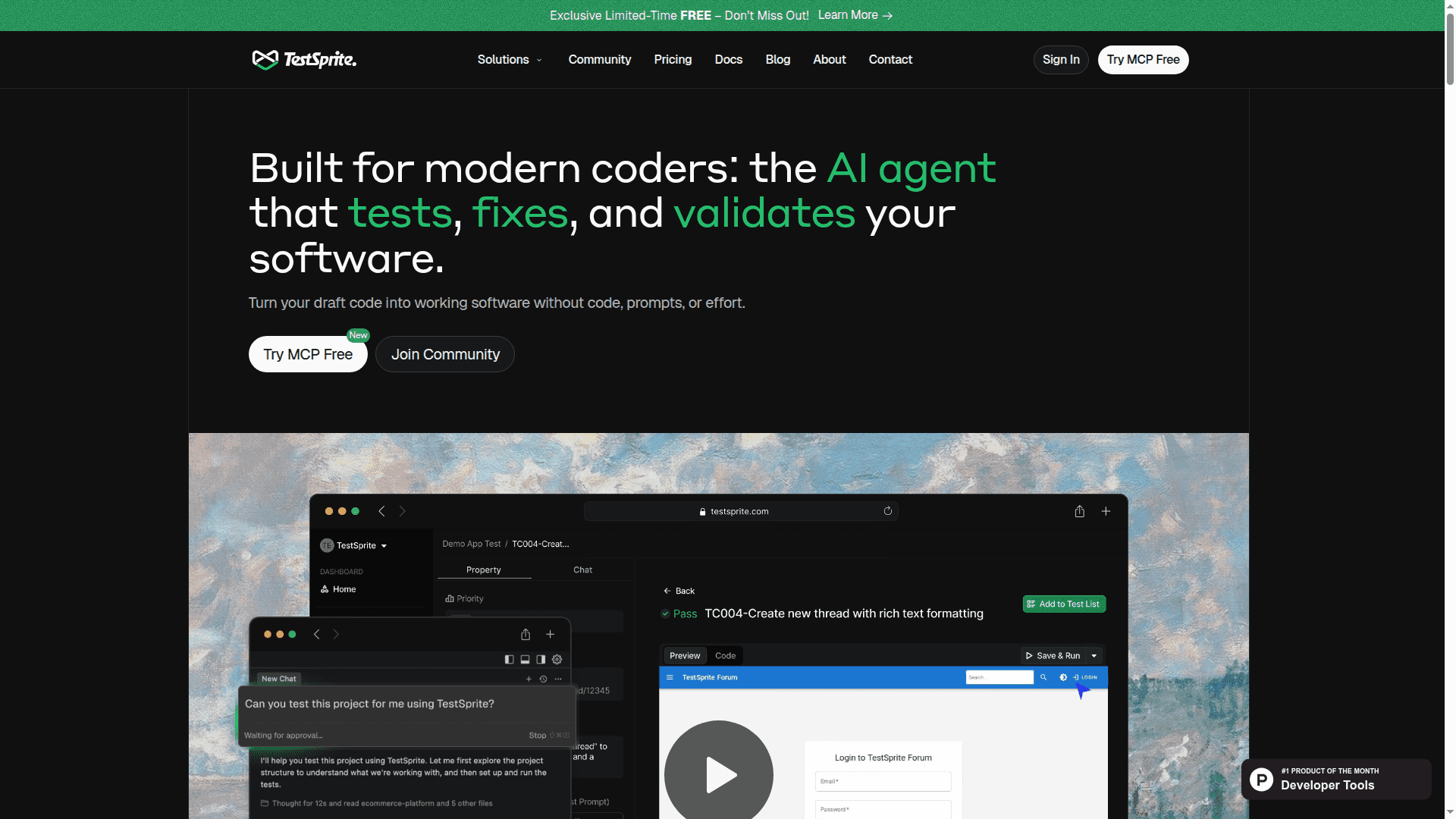Switch to the Property tab
The width and height of the screenshot is (1456, 819).
pos(484,570)
